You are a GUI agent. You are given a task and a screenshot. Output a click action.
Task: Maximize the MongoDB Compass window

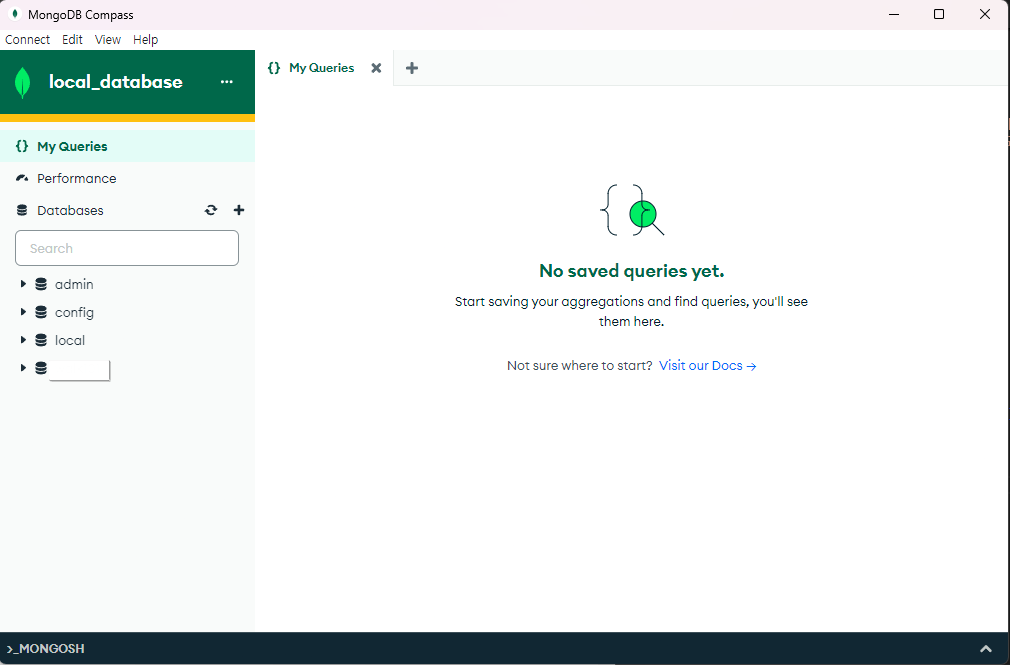coord(939,14)
